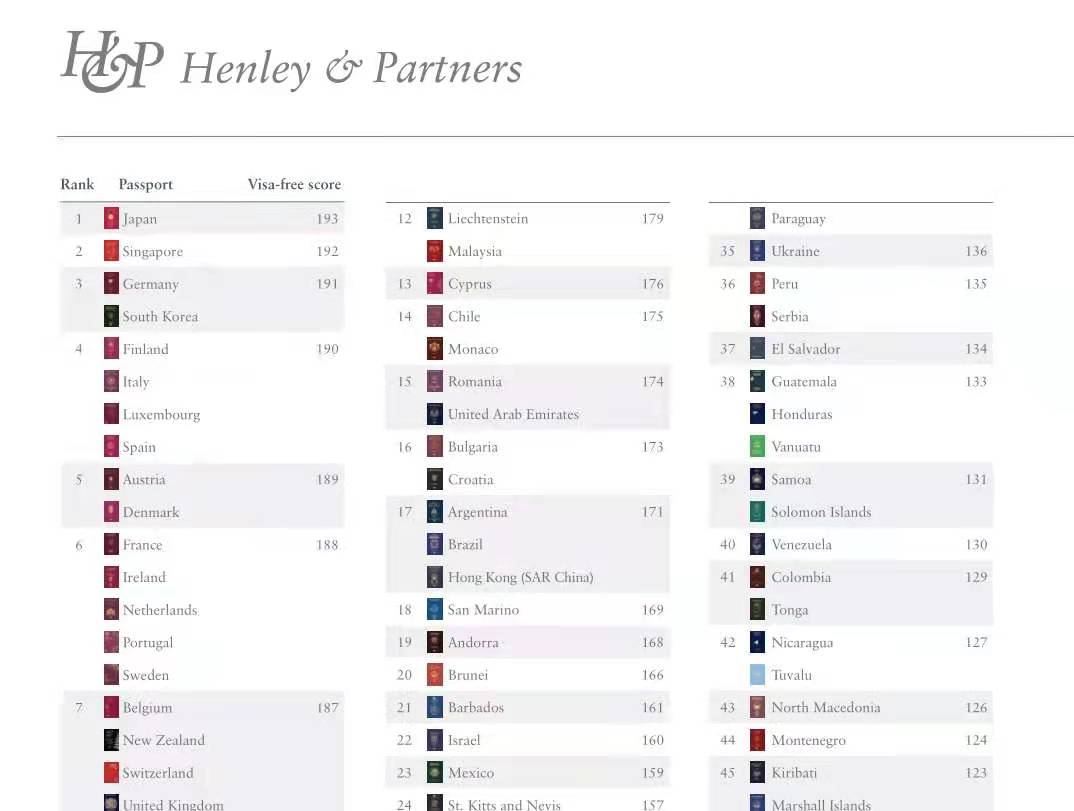
Task: Click the Henley & Partners title text
Action: 351,69
